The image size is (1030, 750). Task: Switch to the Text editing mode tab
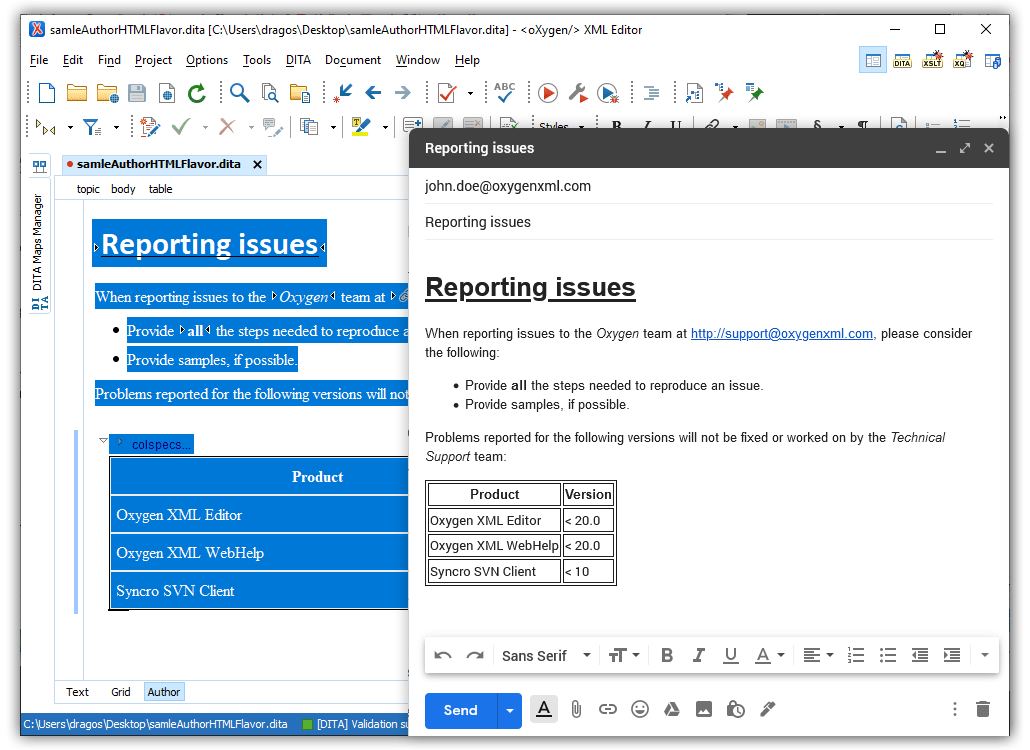pos(77,692)
